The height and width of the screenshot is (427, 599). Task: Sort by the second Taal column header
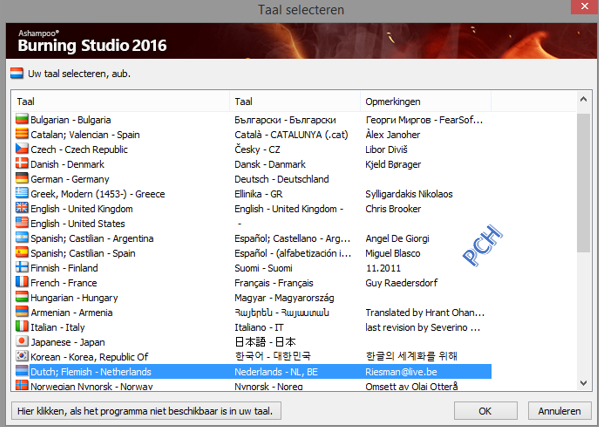click(295, 102)
